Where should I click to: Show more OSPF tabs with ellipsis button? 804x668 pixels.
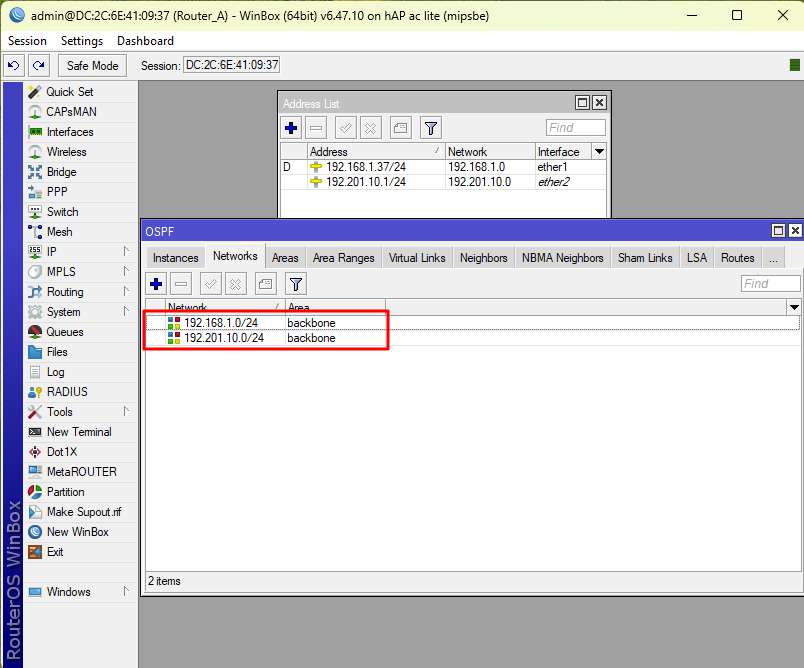tap(773, 257)
